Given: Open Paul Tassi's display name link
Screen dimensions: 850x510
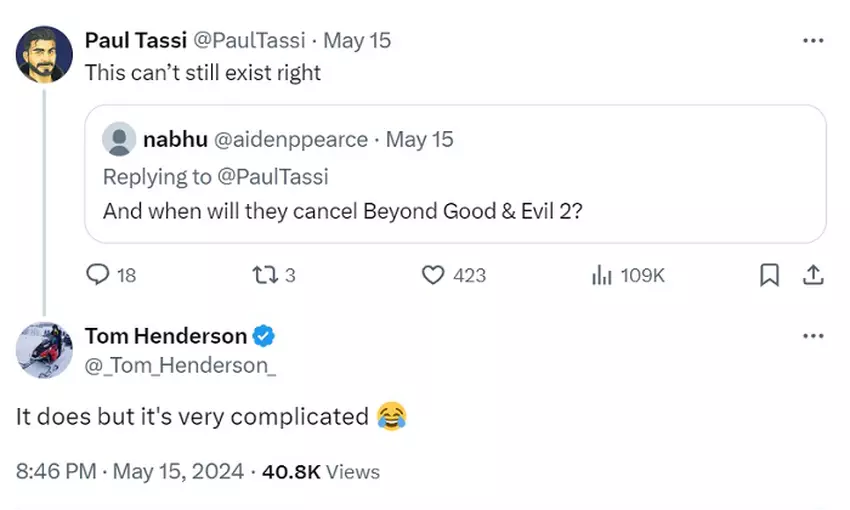Looking at the screenshot, I should (x=135, y=41).
